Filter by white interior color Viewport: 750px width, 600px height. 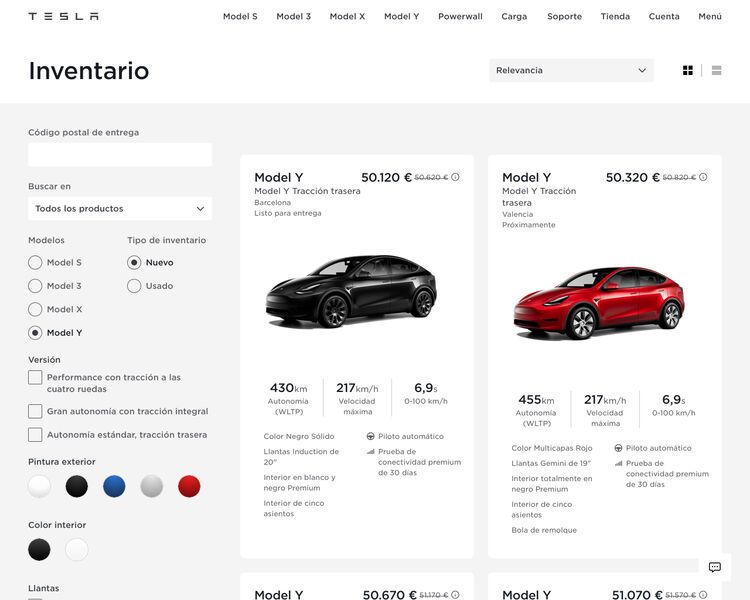pyautogui.click(x=77, y=549)
